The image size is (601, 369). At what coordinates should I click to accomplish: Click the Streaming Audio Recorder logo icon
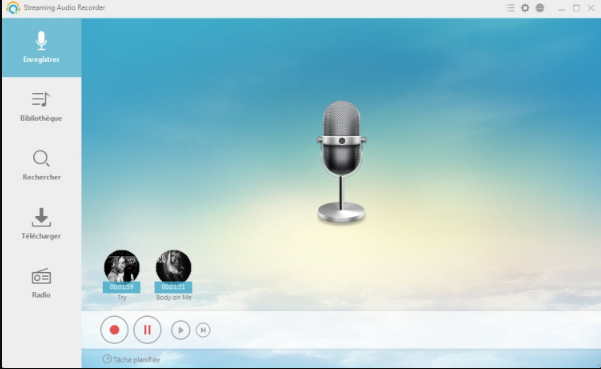[x=13, y=8]
